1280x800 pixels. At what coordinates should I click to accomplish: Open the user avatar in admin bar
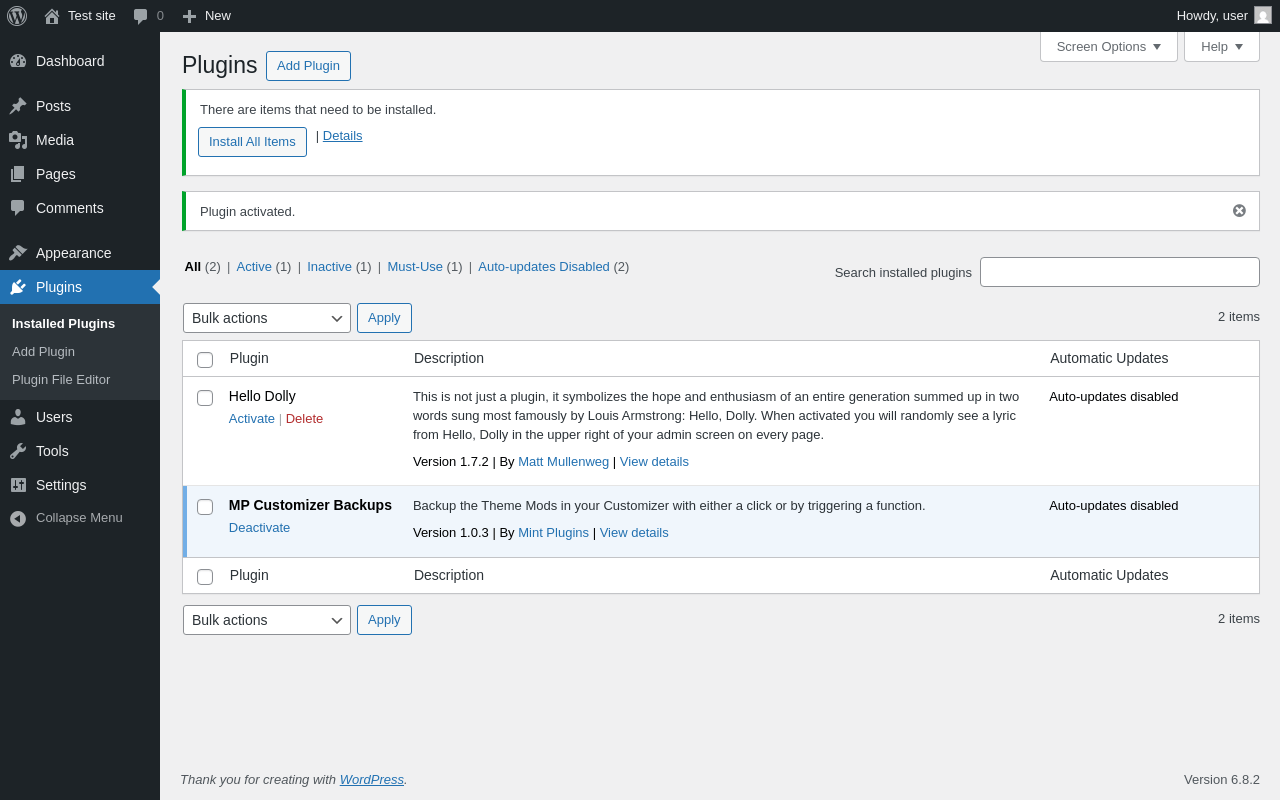pyautogui.click(x=1263, y=16)
